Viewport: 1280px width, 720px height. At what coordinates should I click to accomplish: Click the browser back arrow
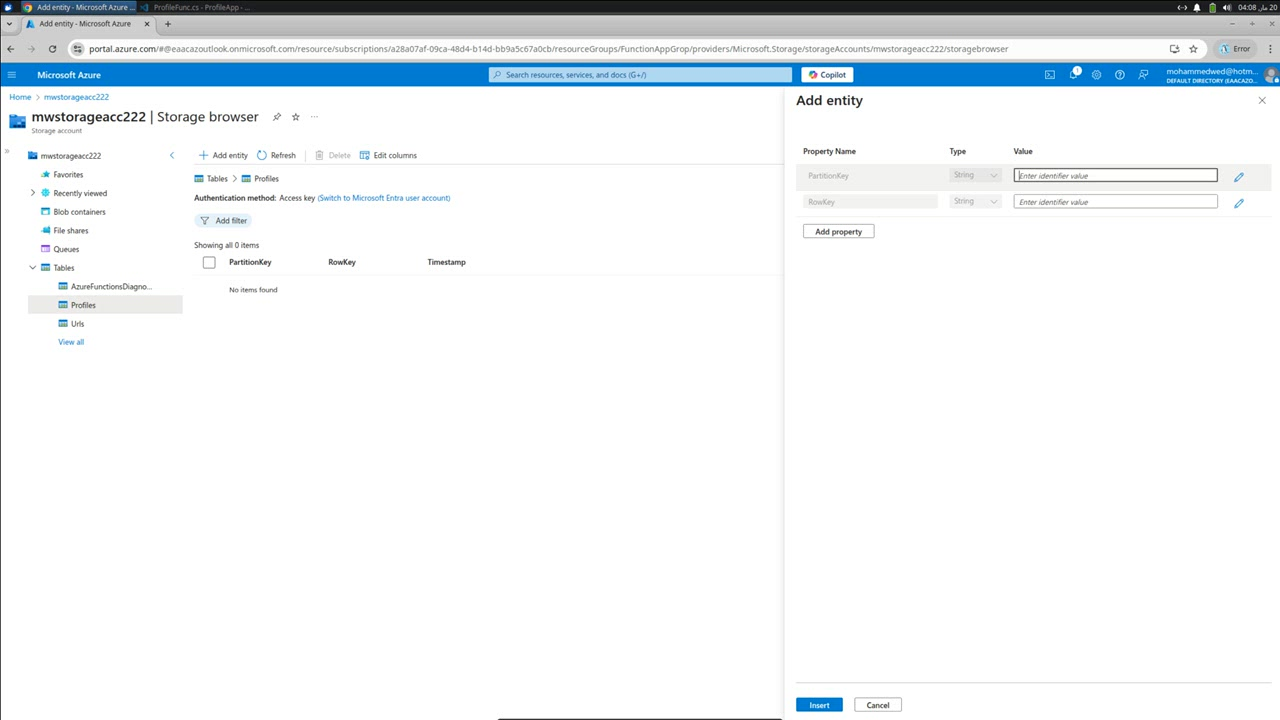[x=11, y=48]
